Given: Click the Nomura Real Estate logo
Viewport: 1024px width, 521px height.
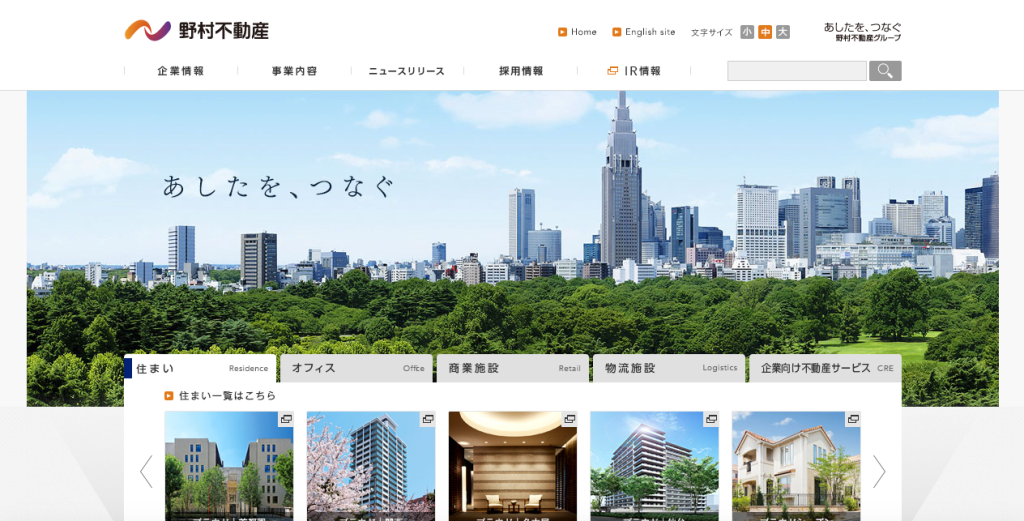Looking at the screenshot, I should pyautogui.click(x=196, y=31).
